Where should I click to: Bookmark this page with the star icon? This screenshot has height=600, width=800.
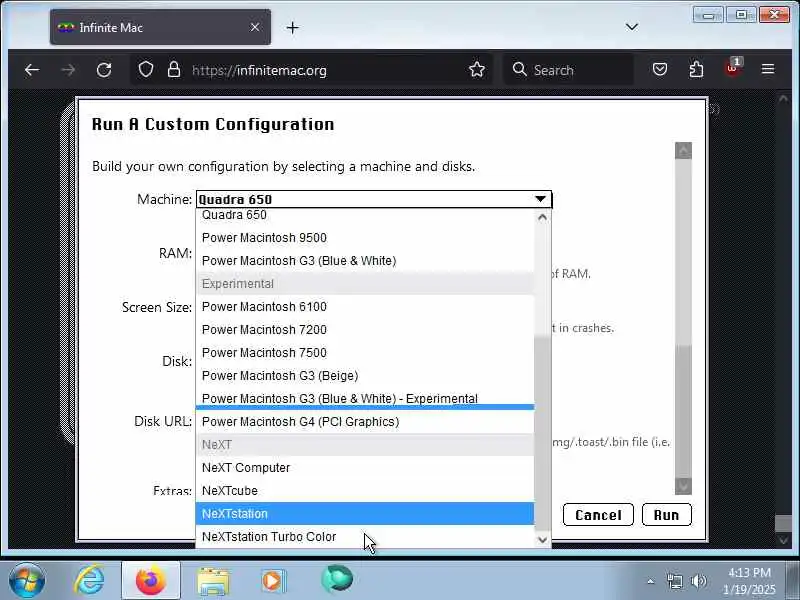(x=477, y=69)
